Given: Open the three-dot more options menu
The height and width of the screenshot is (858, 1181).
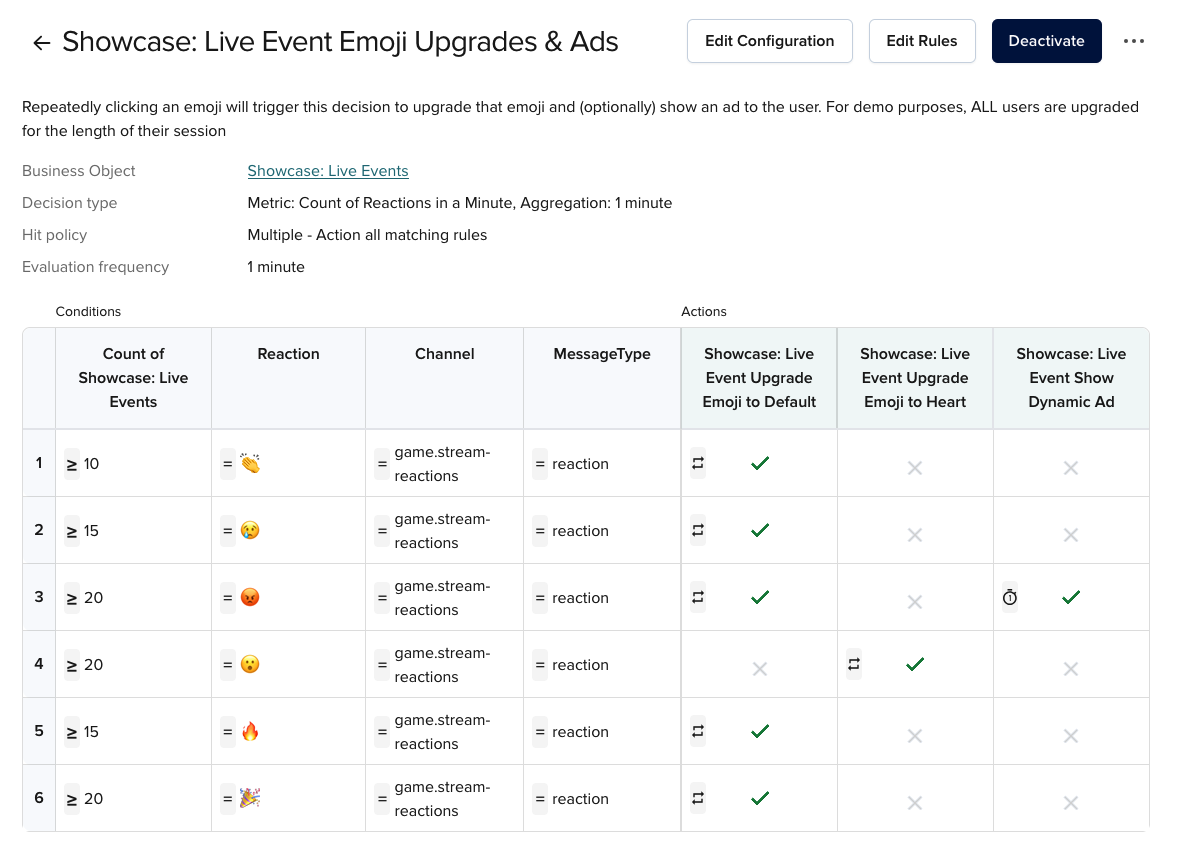Looking at the screenshot, I should coord(1133,41).
